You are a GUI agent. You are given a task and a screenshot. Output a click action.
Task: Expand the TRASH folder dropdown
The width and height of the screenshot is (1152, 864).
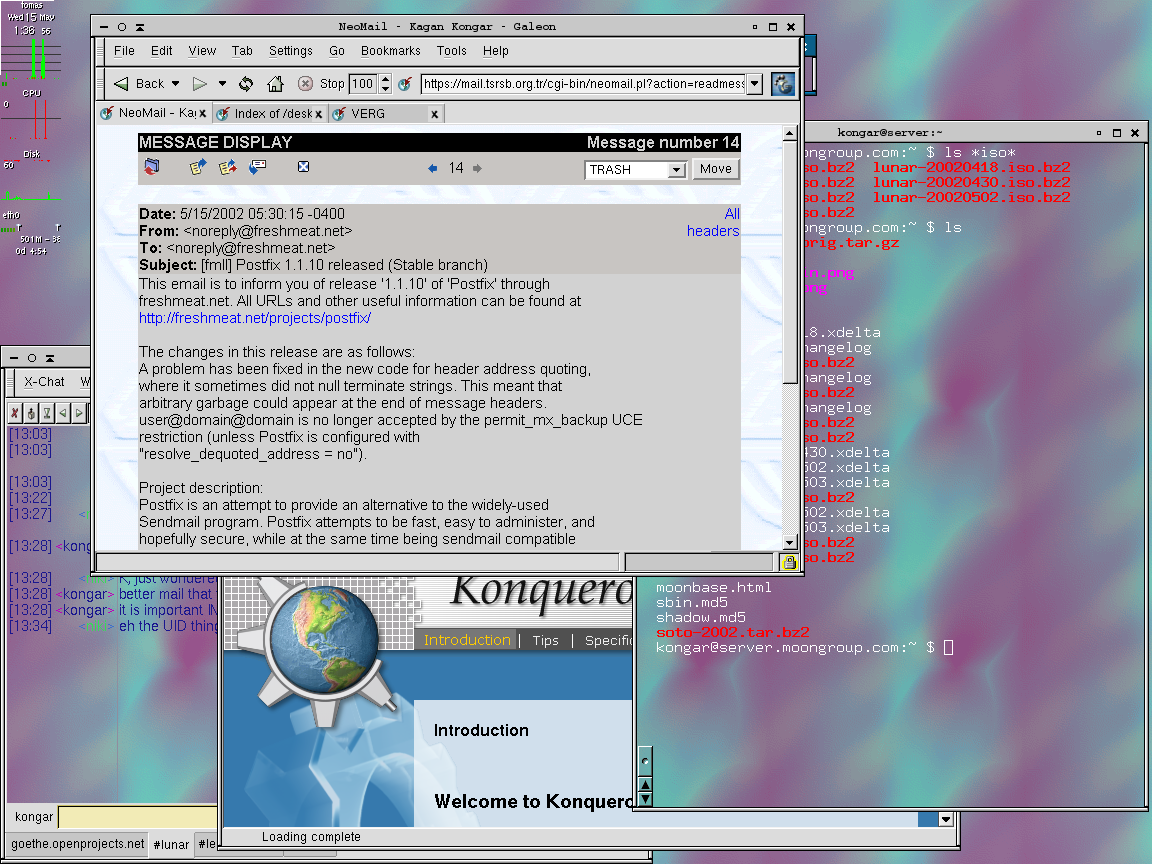click(x=676, y=170)
